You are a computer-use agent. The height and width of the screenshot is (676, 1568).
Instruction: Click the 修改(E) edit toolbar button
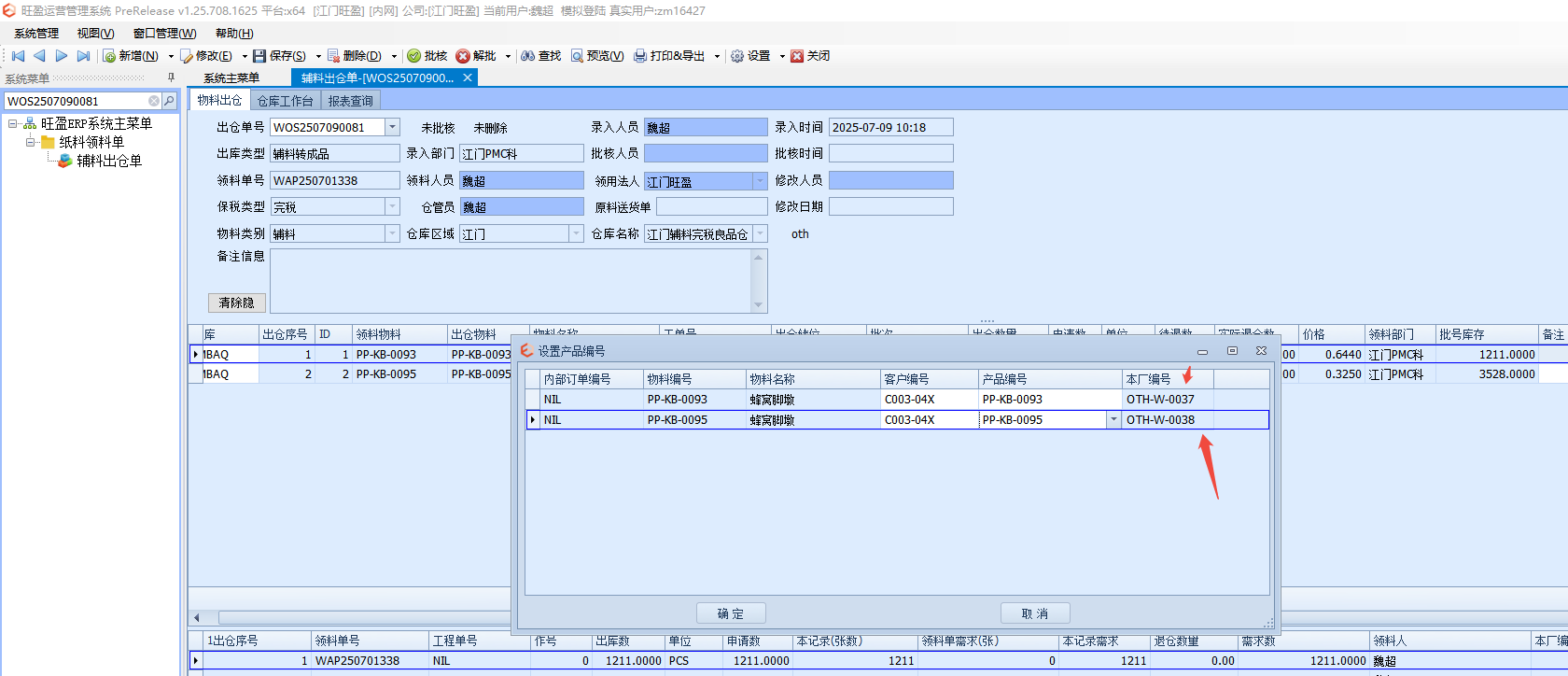click(x=207, y=56)
